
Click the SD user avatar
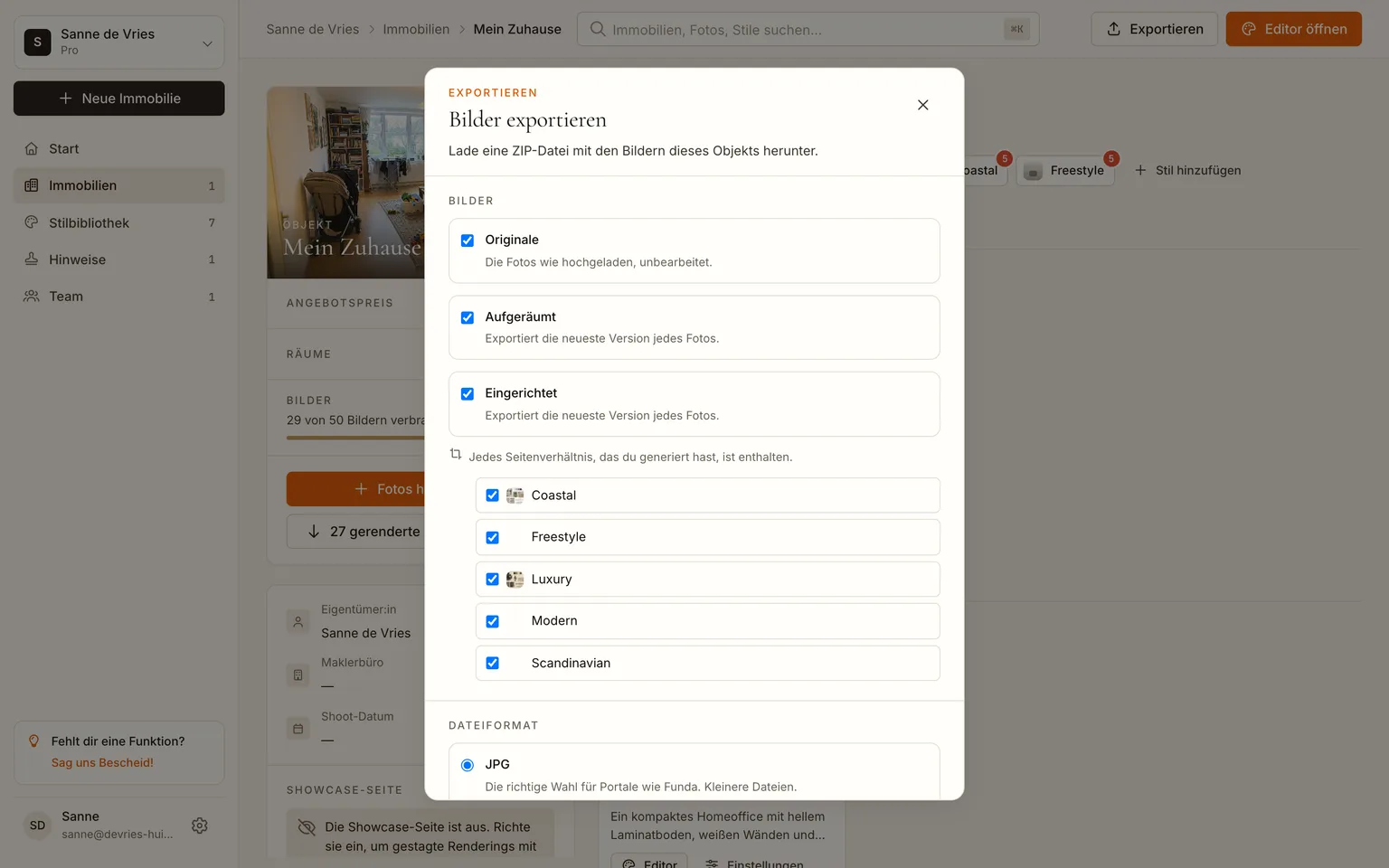tap(37, 826)
